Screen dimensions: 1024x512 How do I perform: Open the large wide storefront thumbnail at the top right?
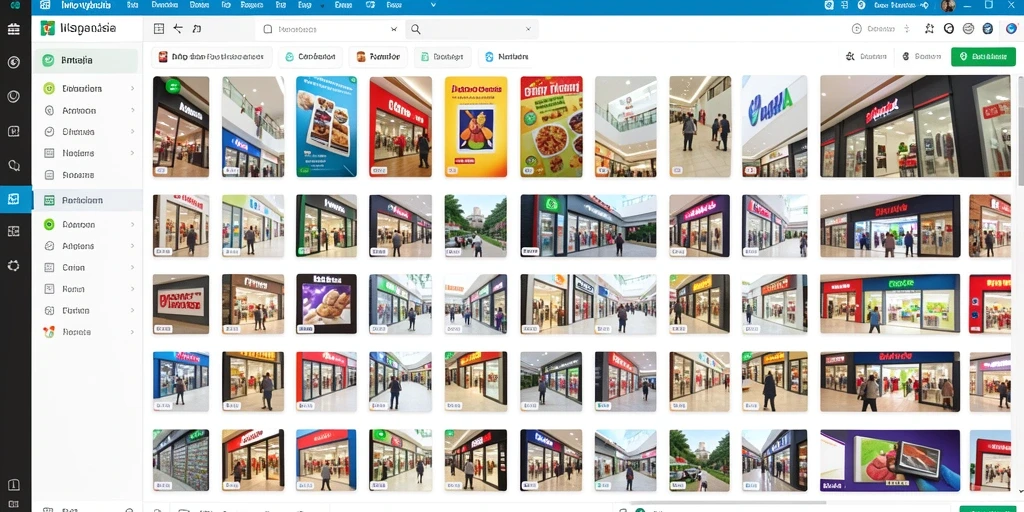(x=916, y=126)
